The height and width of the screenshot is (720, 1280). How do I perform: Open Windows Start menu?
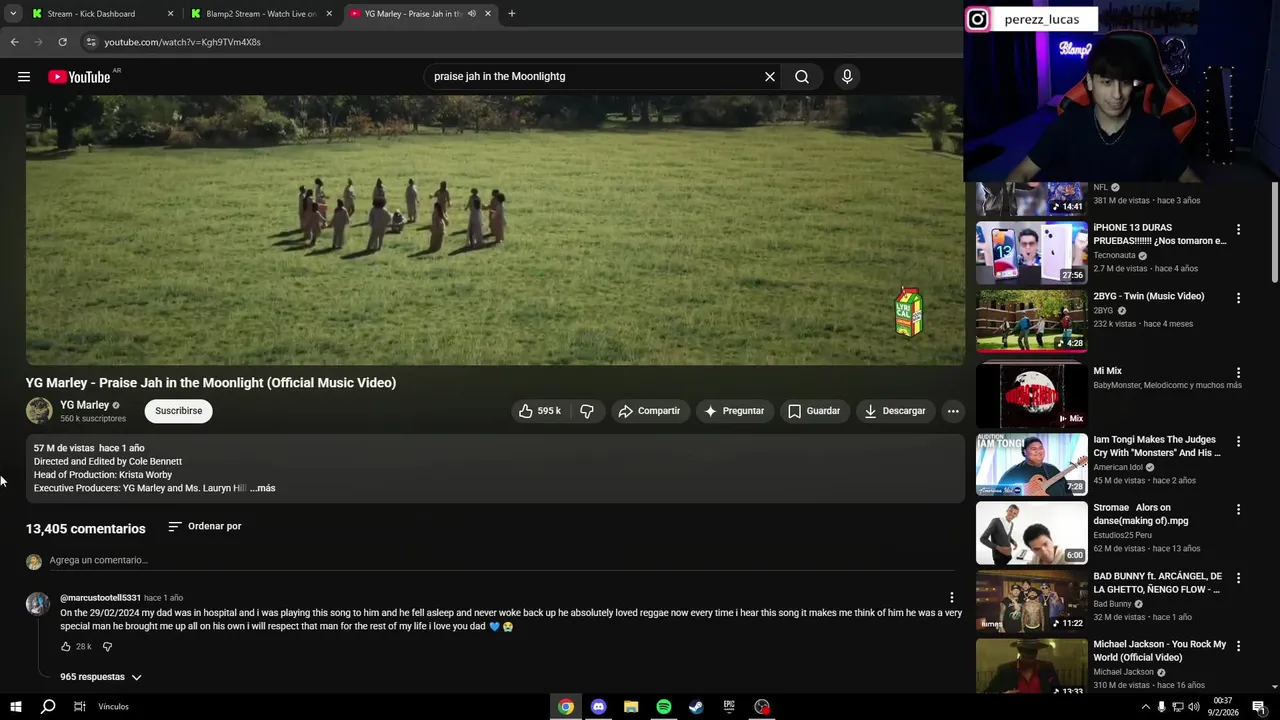pos(16,707)
